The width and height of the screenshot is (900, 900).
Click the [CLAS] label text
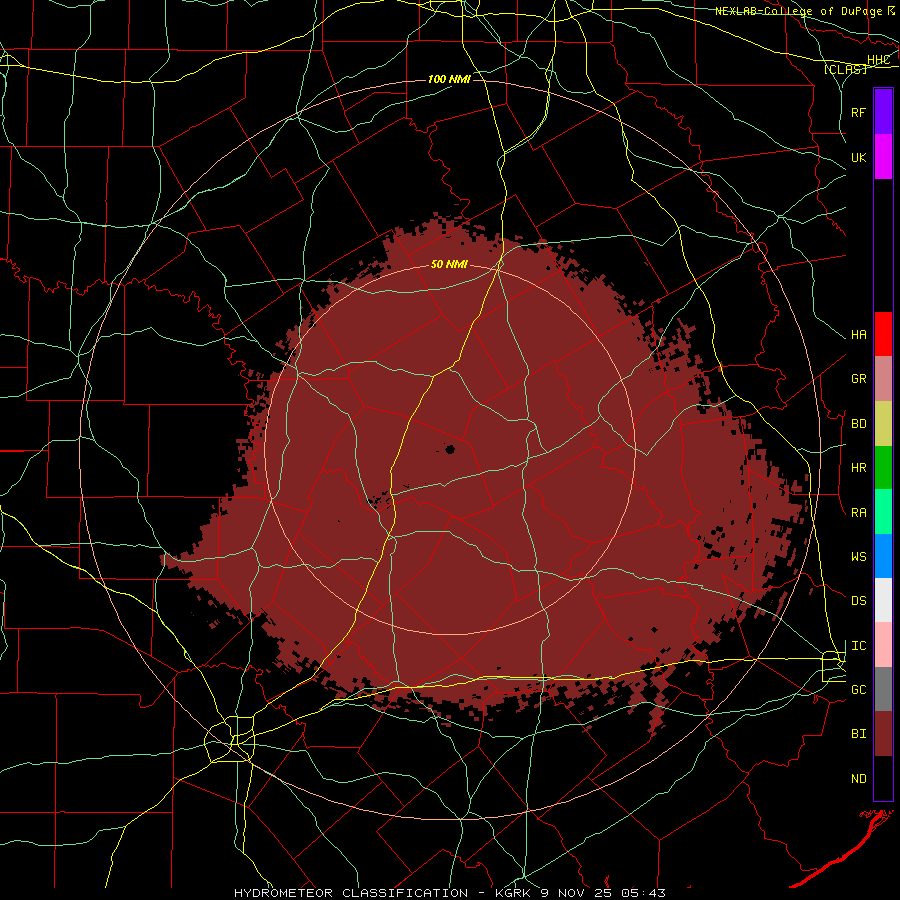[845, 69]
